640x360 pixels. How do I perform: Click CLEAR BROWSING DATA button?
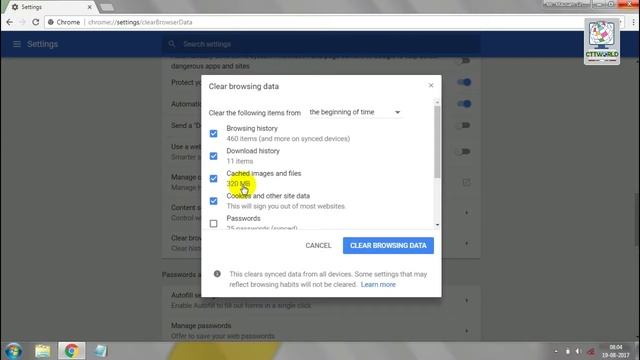(388, 245)
